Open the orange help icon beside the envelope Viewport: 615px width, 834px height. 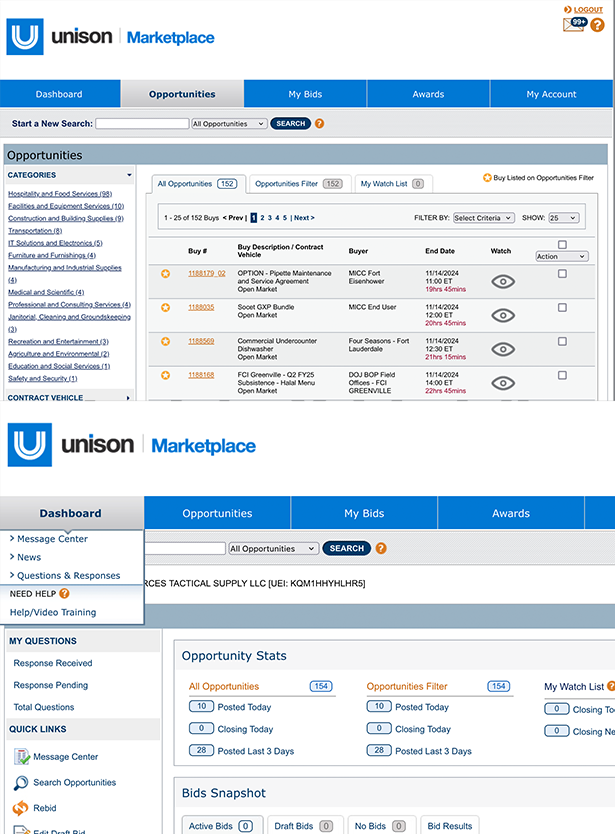coord(597,25)
